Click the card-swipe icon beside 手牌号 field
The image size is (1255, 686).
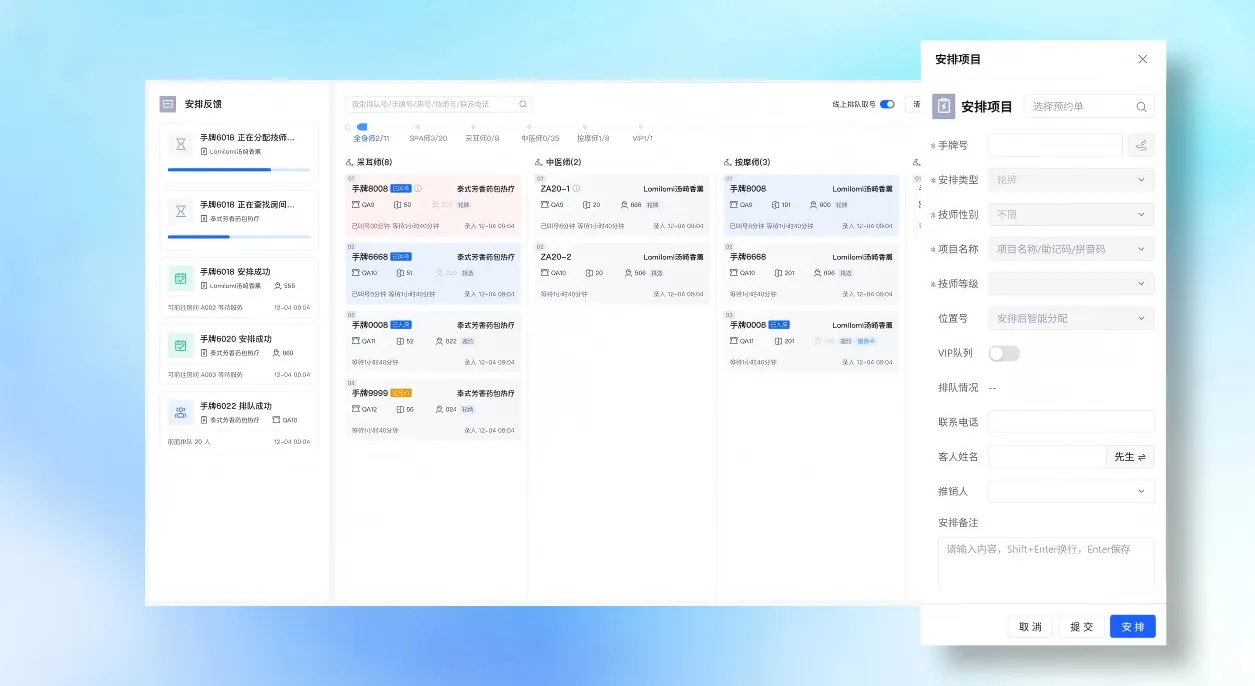pos(1141,146)
